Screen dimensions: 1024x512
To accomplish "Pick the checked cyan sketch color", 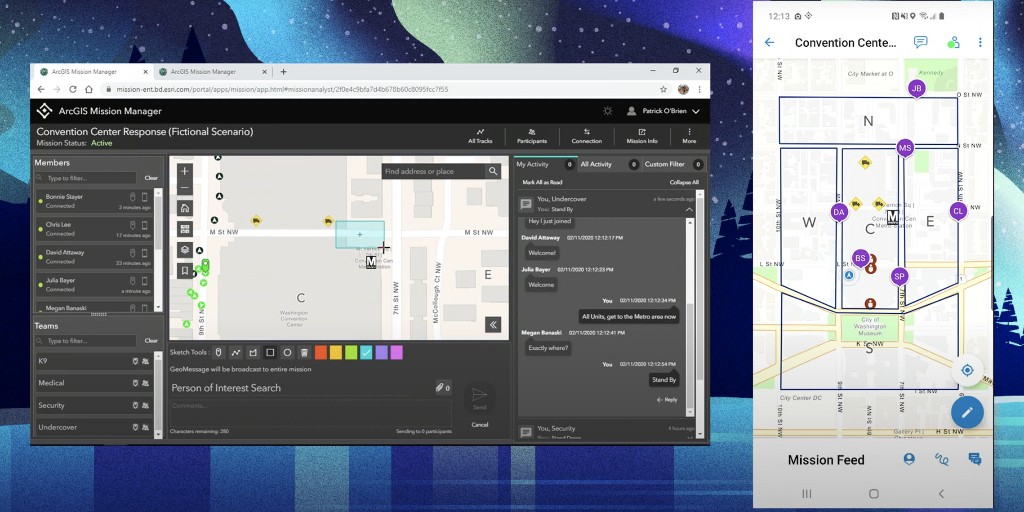I will [x=366, y=353].
